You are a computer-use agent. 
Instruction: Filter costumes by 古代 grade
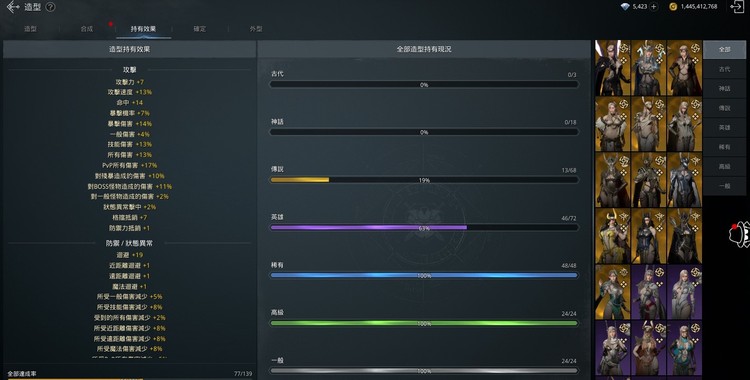[724, 69]
